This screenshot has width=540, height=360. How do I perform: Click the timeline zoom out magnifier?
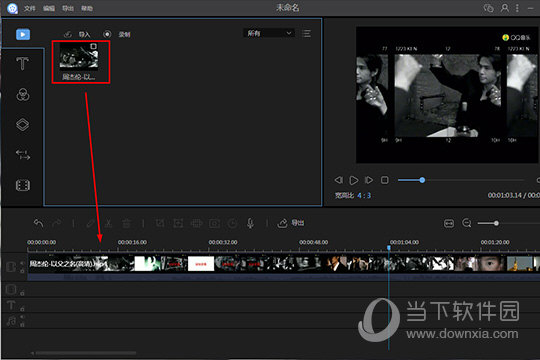pyautogui.click(x=467, y=223)
